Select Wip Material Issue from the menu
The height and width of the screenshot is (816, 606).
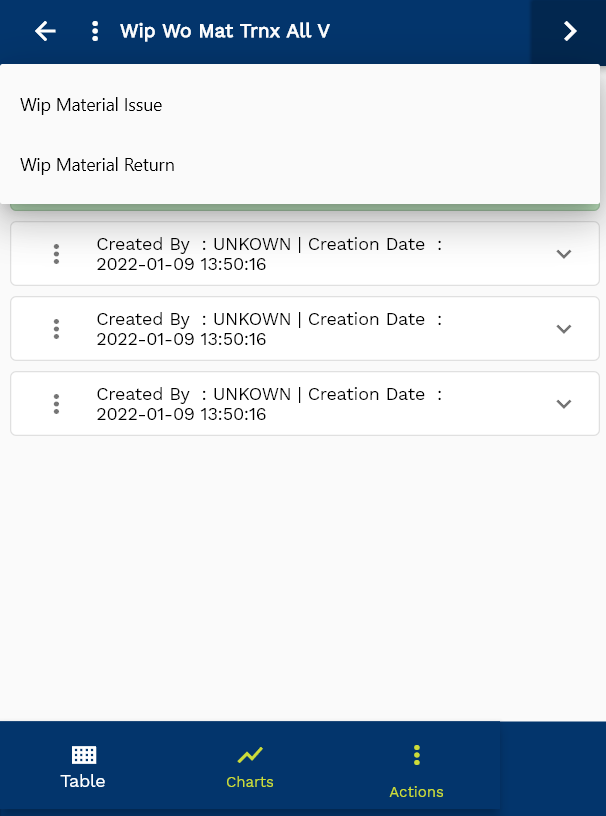pos(91,105)
